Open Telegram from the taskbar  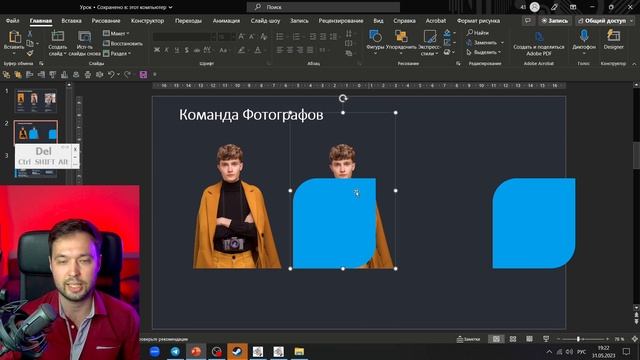(175, 351)
